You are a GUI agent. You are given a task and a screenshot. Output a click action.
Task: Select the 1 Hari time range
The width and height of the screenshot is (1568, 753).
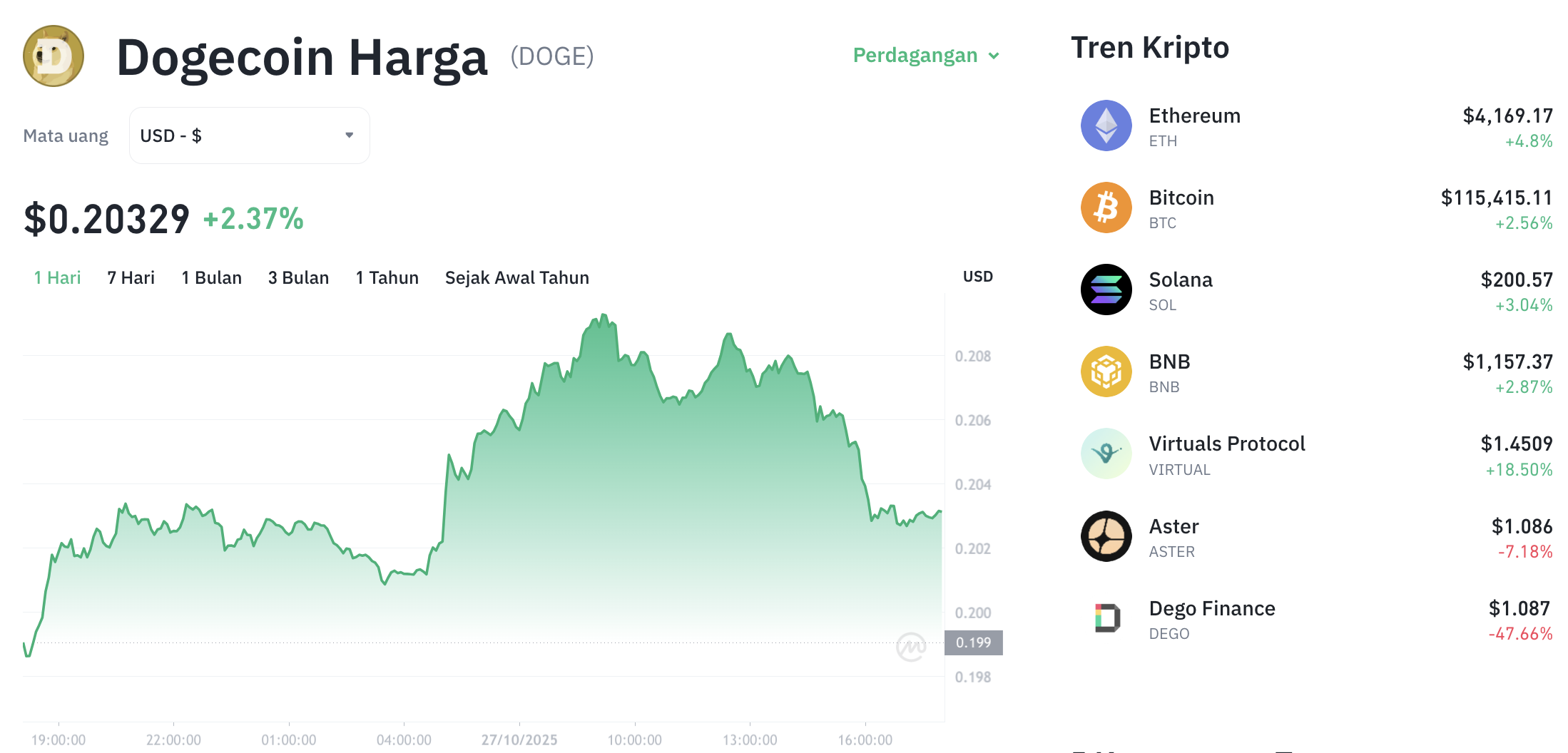click(x=57, y=277)
